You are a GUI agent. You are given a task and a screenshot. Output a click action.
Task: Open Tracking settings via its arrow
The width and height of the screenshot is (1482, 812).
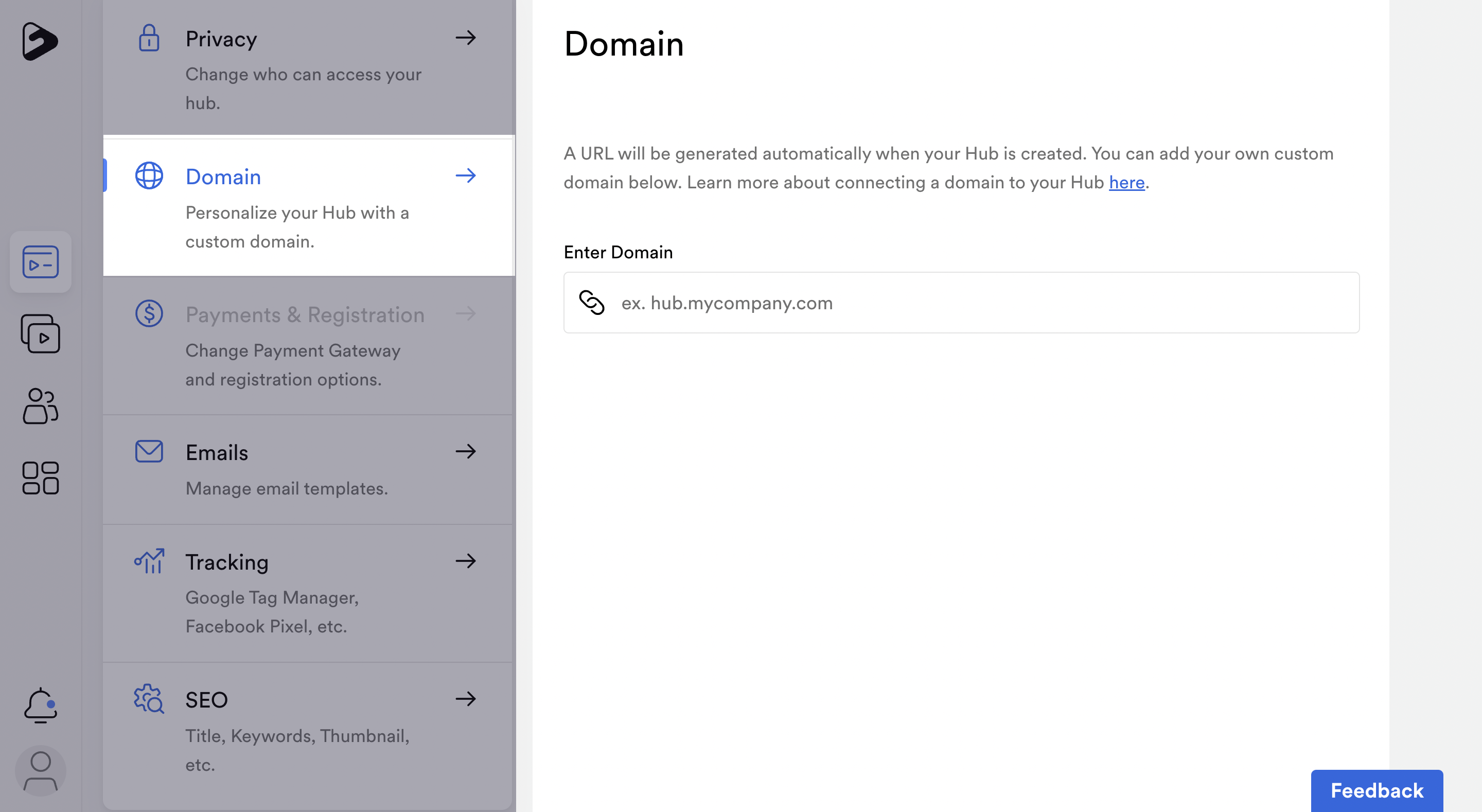[x=465, y=561]
